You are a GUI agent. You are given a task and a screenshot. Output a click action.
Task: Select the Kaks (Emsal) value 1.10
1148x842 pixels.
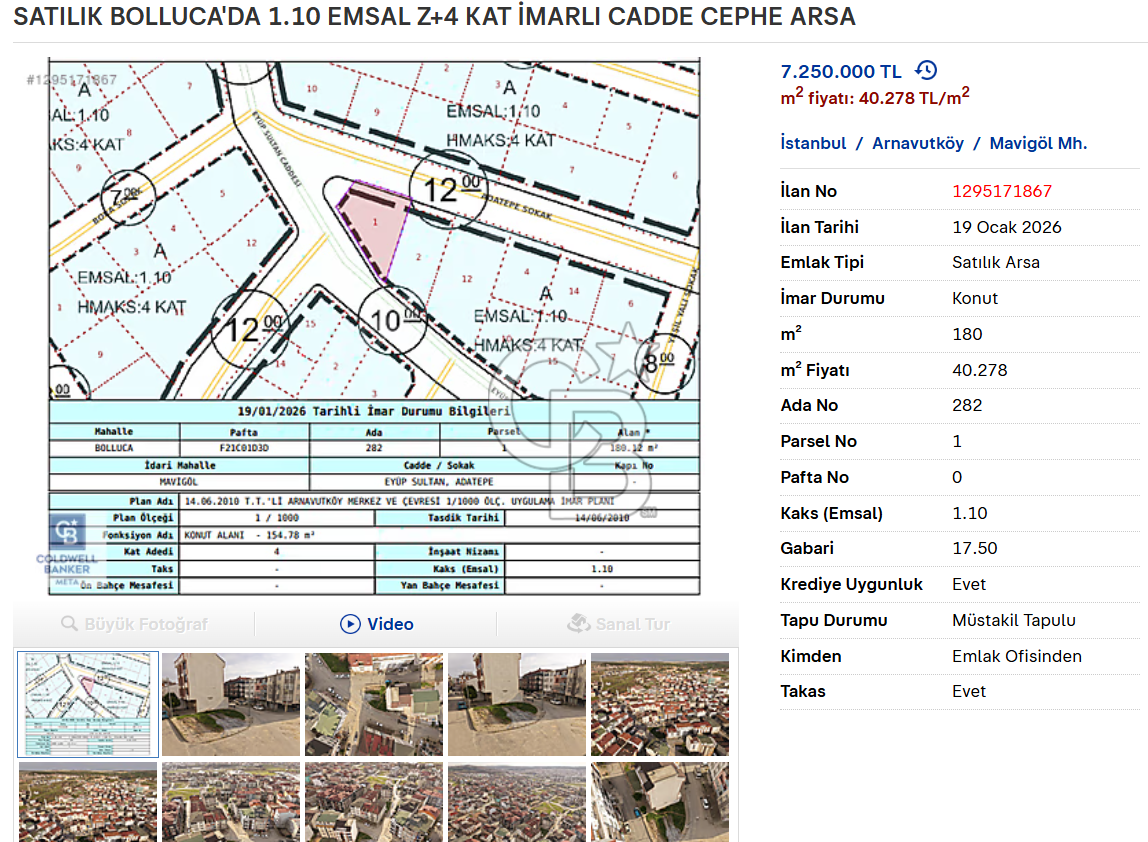pos(969,513)
